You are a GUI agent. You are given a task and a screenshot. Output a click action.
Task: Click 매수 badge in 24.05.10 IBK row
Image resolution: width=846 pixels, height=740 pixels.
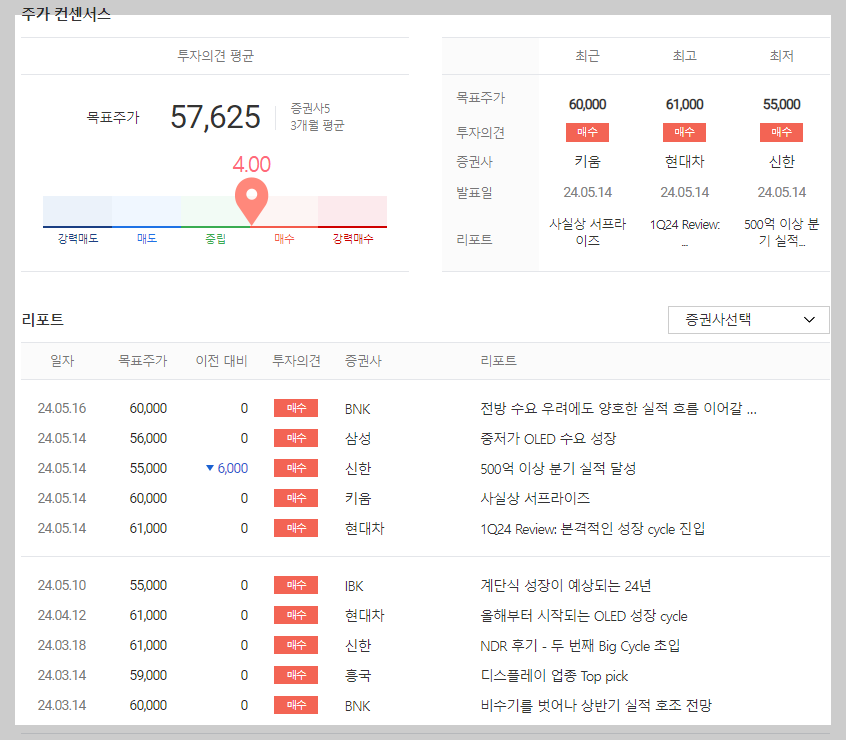point(296,585)
